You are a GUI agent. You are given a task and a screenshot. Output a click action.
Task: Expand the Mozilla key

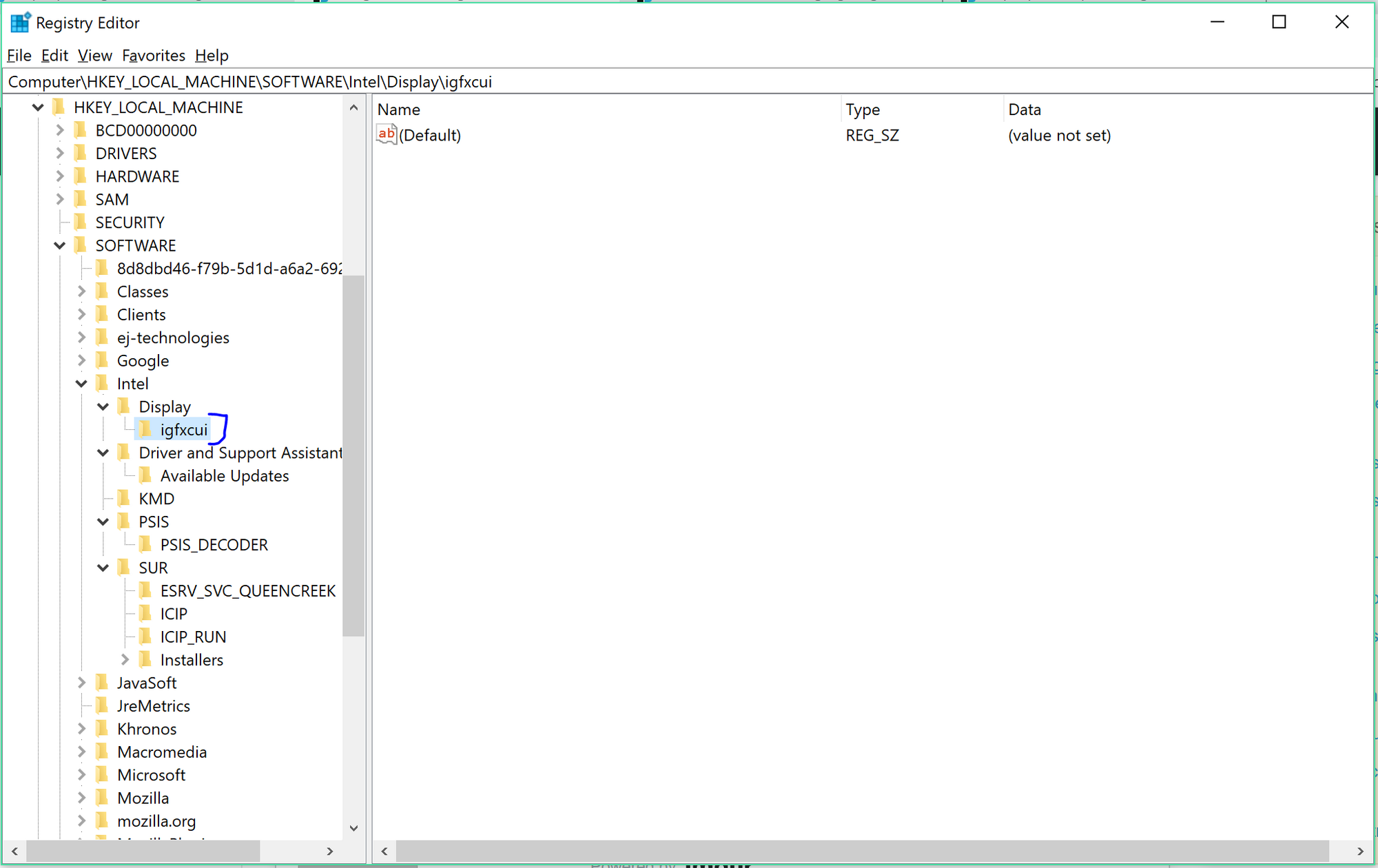click(81, 798)
